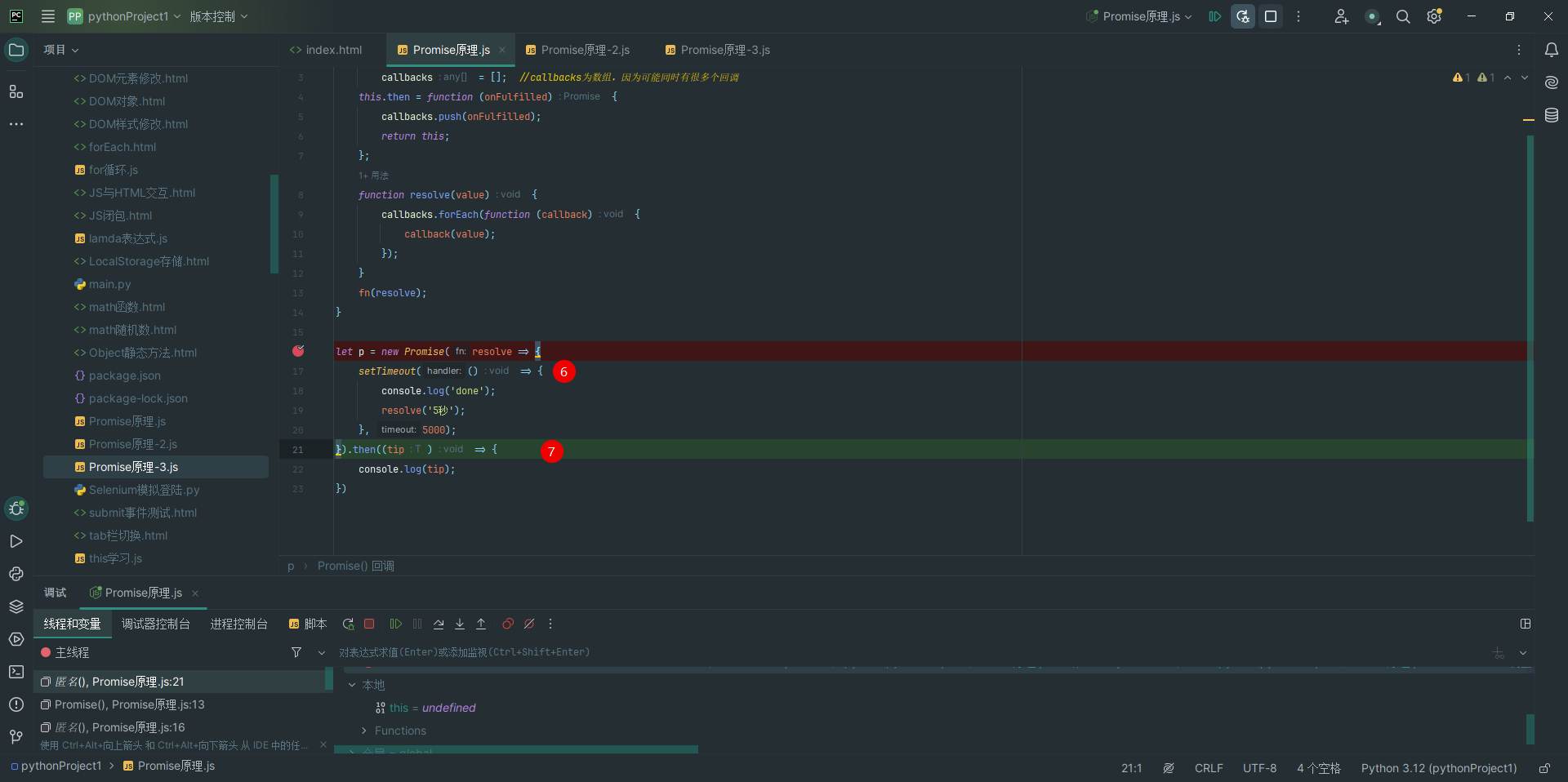1568x782 pixels.
Task: Jump to previous highlighted problem arrow
Action: [x=1508, y=78]
